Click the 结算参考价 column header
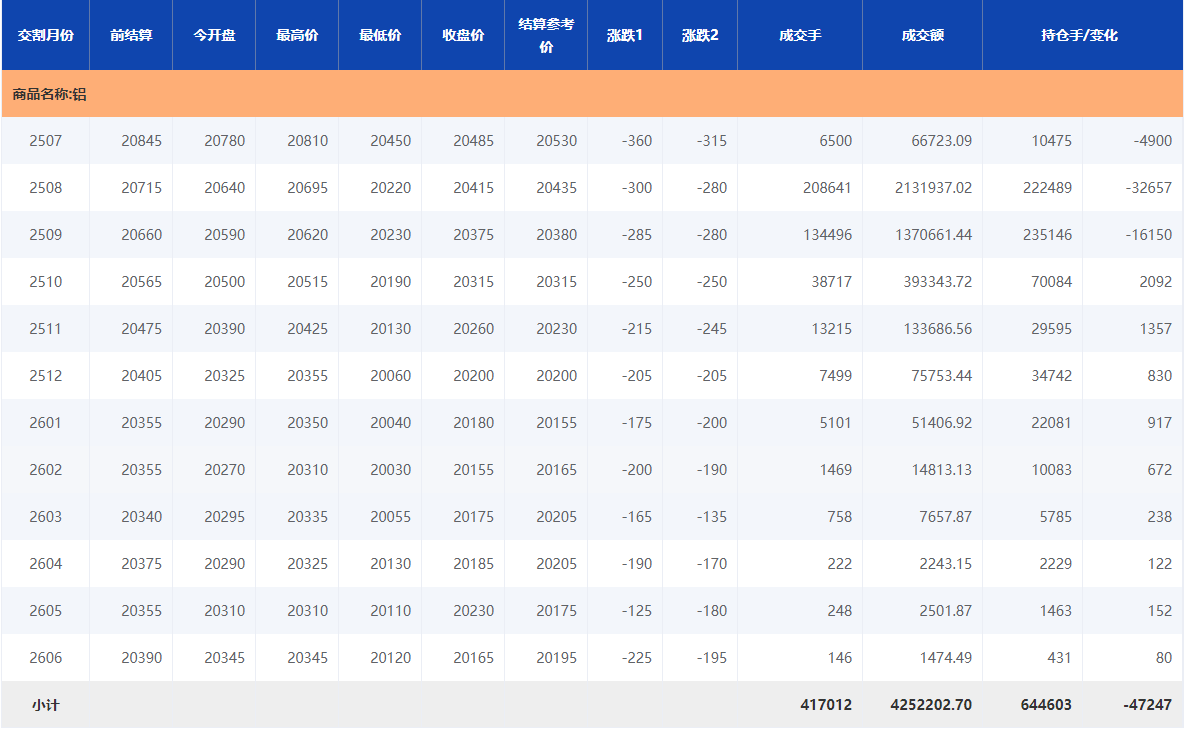The width and height of the screenshot is (1185, 729). (x=546, y=35)
